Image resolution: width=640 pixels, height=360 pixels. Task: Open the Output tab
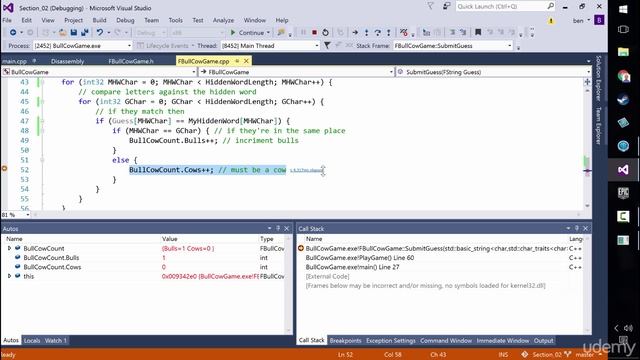544,340
